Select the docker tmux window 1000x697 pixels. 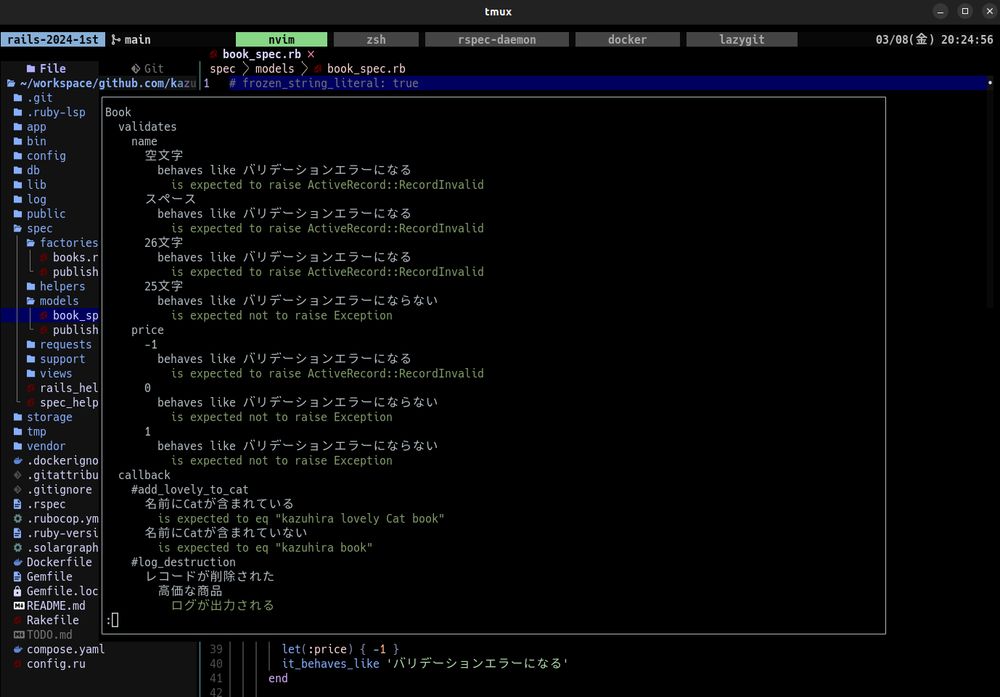627,40
